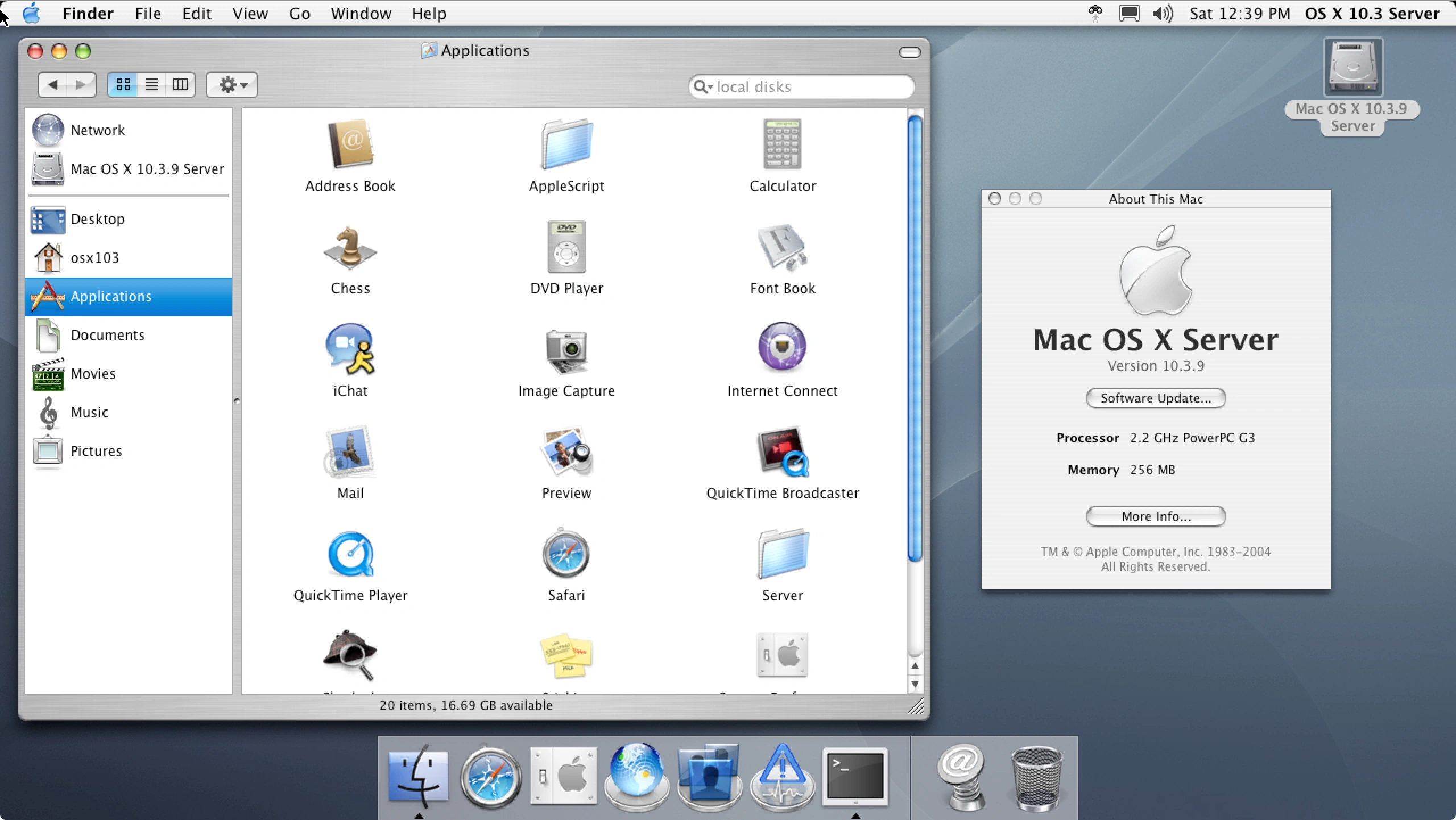
Task: Open System Preferences in the Dock
Action: point(564,776)
